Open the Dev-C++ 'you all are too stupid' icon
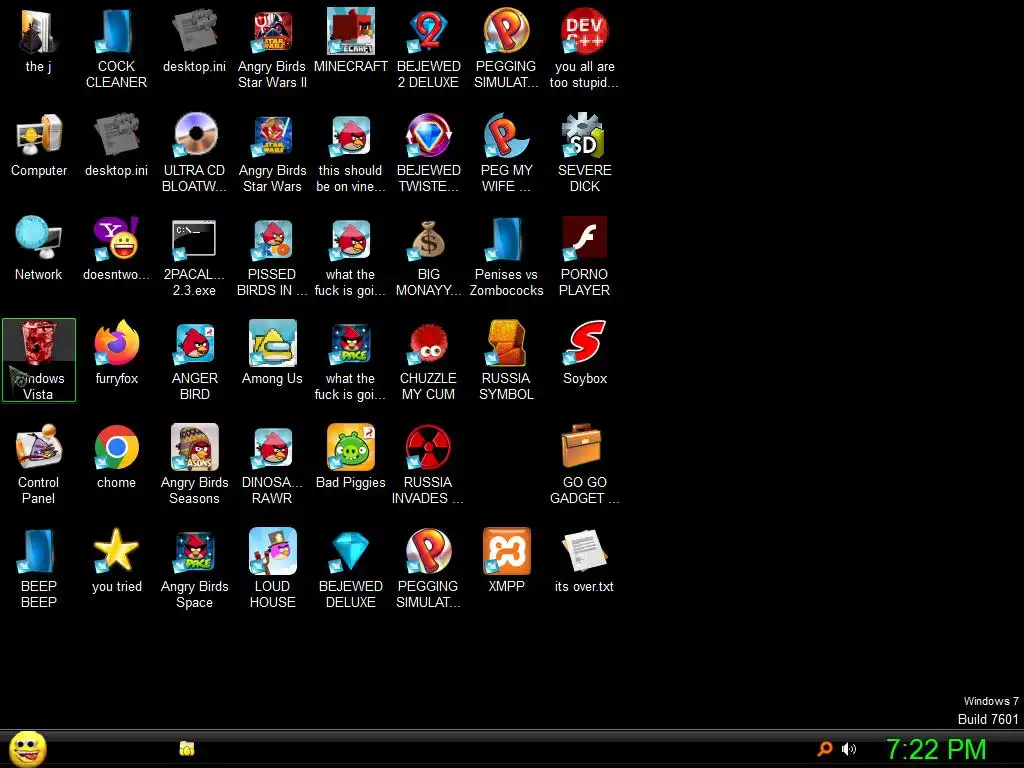 tap(584, 49)
